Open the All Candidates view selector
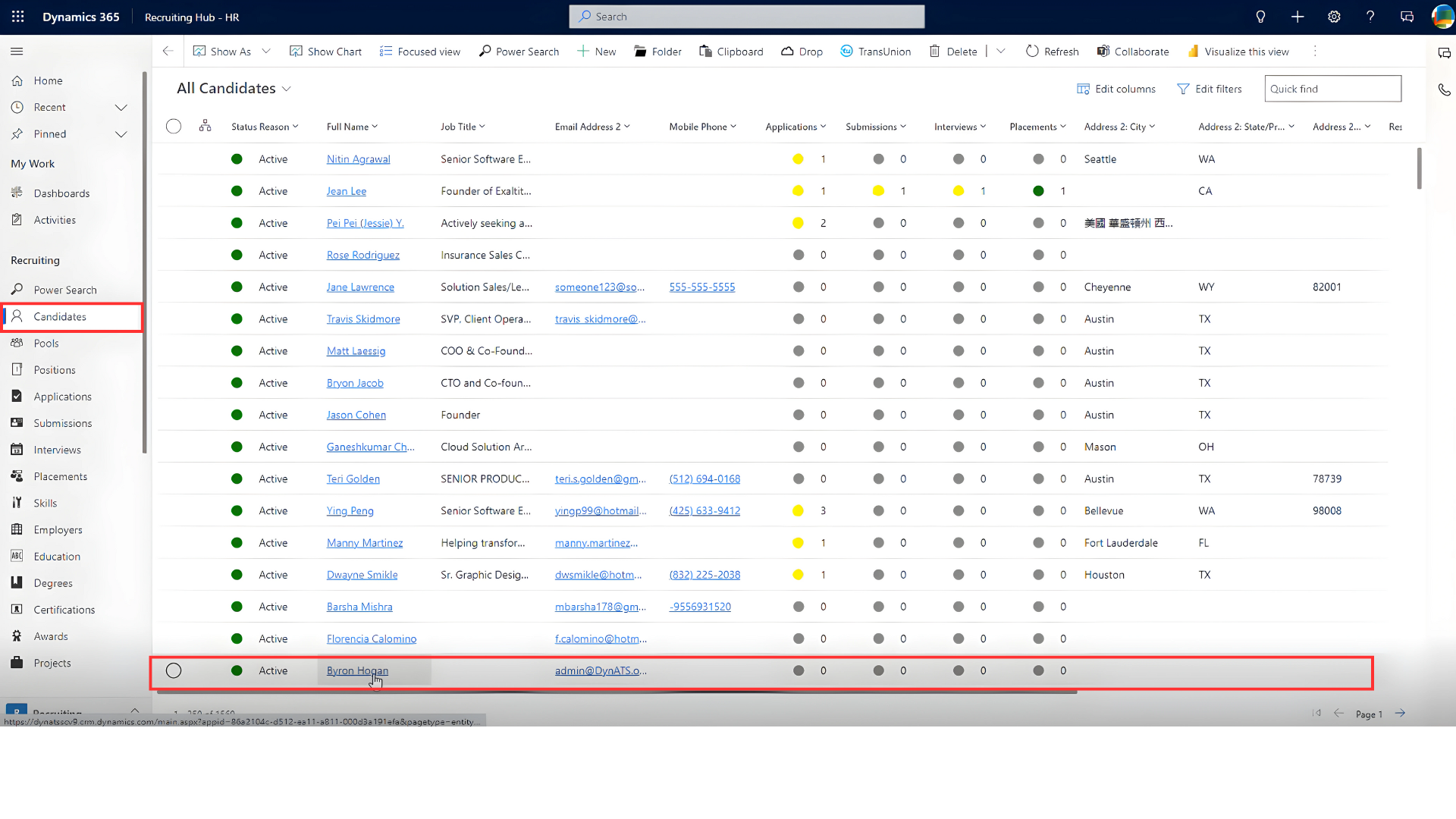This screenshot has height=819, width=1456. coord(234,89)
